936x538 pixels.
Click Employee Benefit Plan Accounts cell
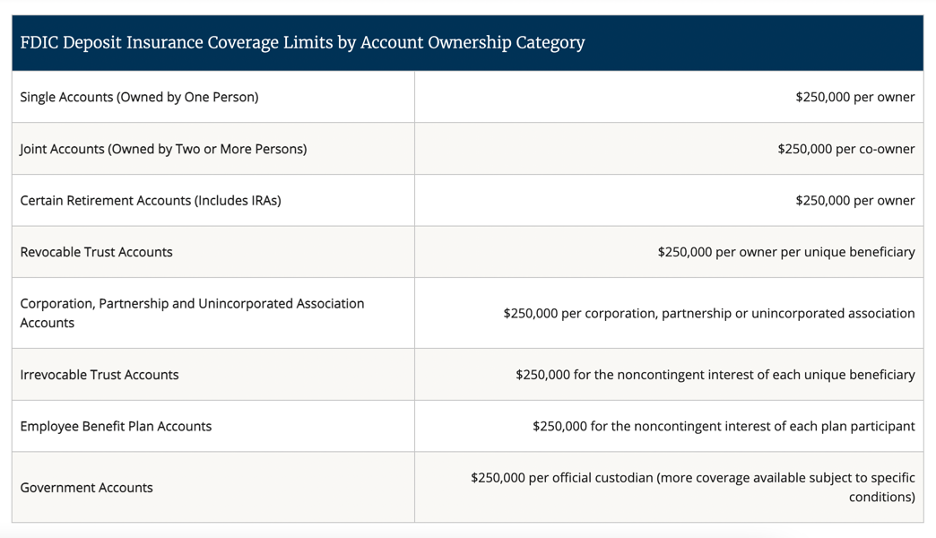116,426
